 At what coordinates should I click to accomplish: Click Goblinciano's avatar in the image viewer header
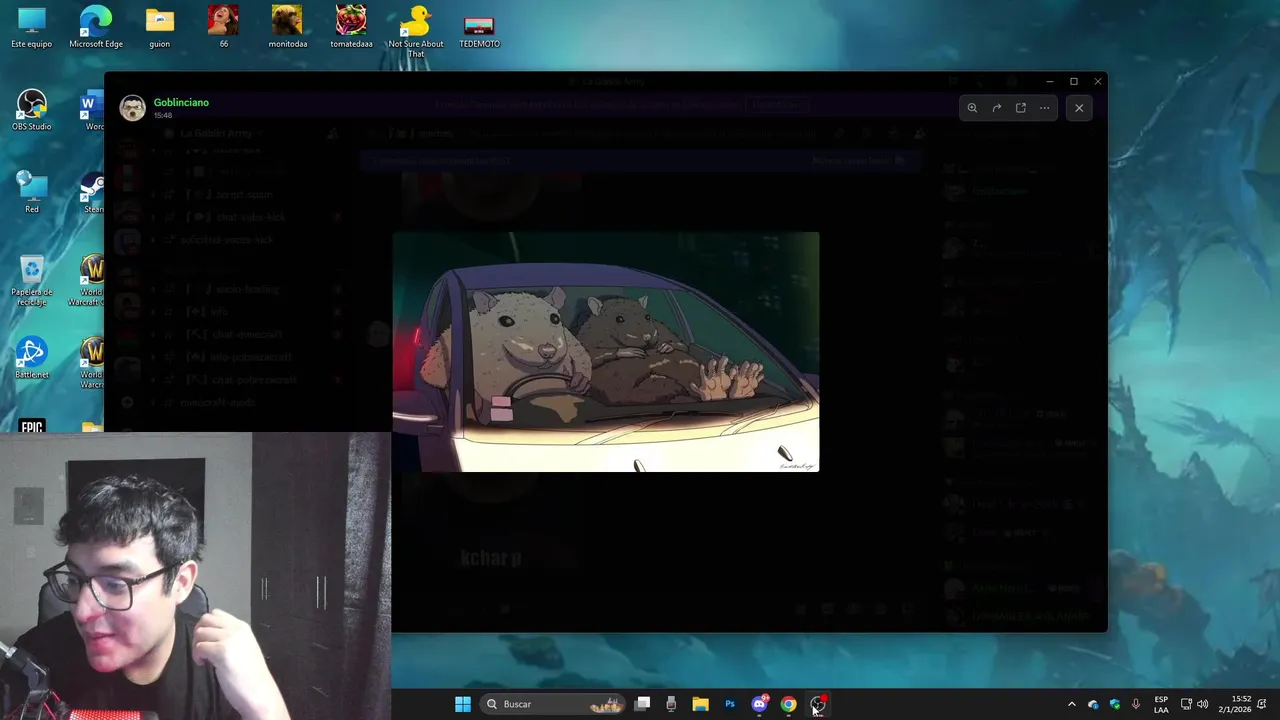132,108
